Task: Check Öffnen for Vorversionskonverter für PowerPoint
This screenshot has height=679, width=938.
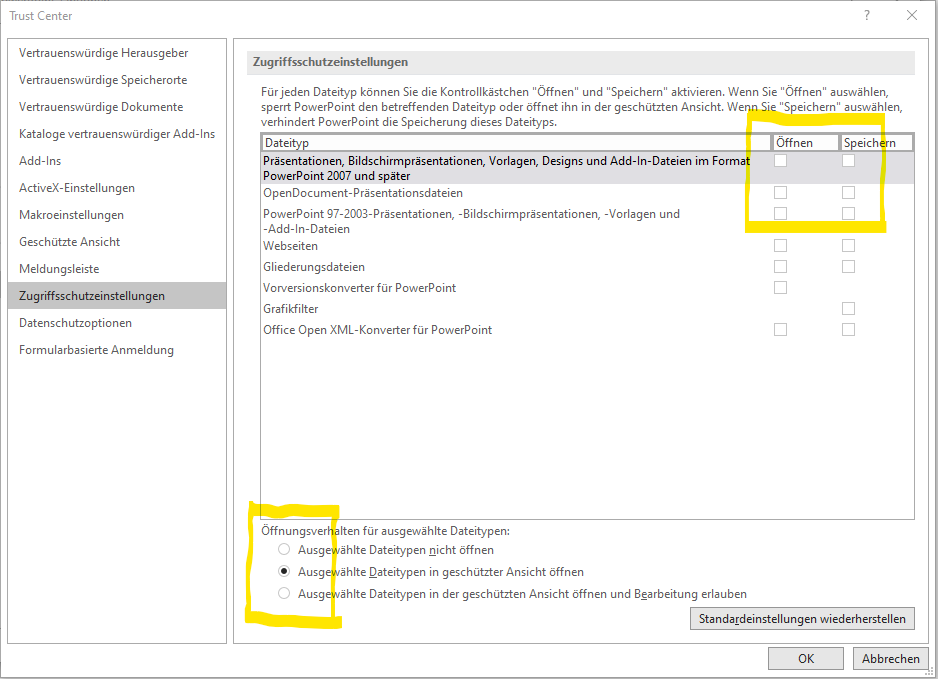Action: (x=780, y=288)
